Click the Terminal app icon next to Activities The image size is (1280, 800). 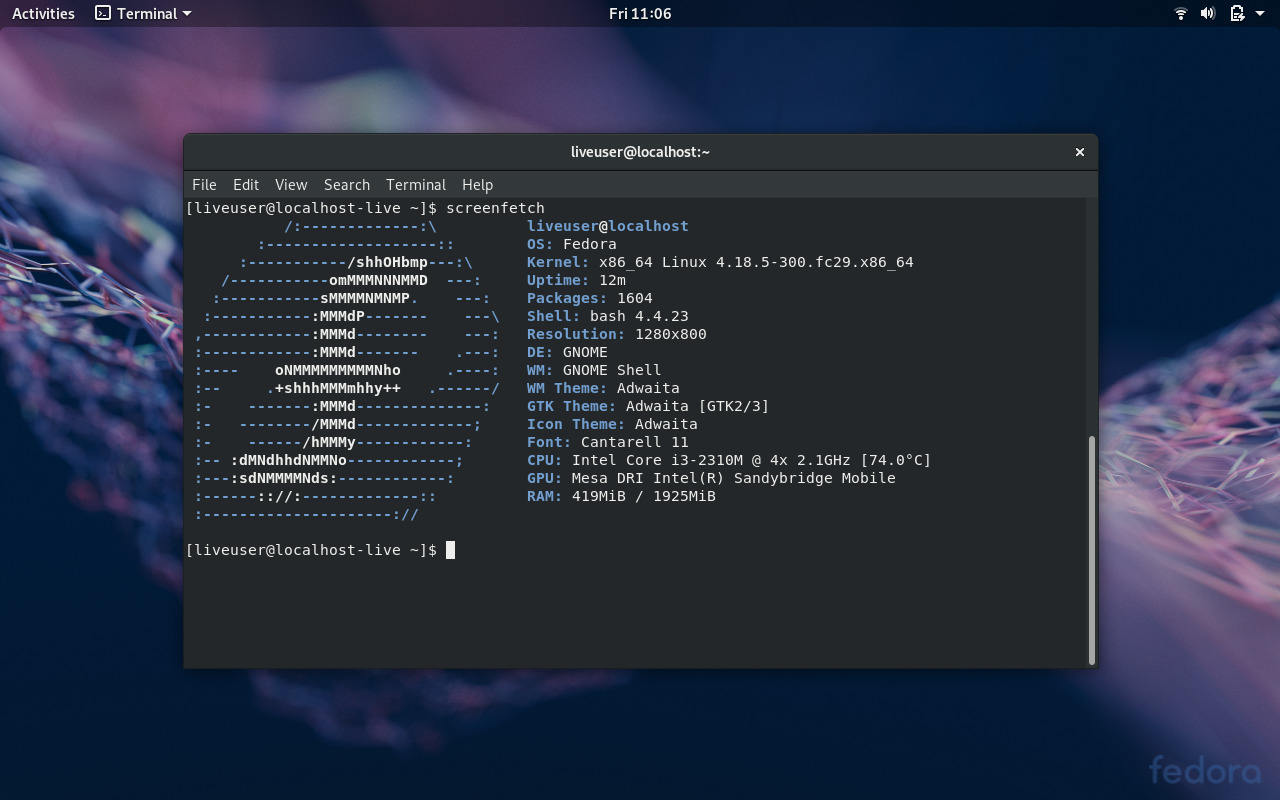[102, 13]
